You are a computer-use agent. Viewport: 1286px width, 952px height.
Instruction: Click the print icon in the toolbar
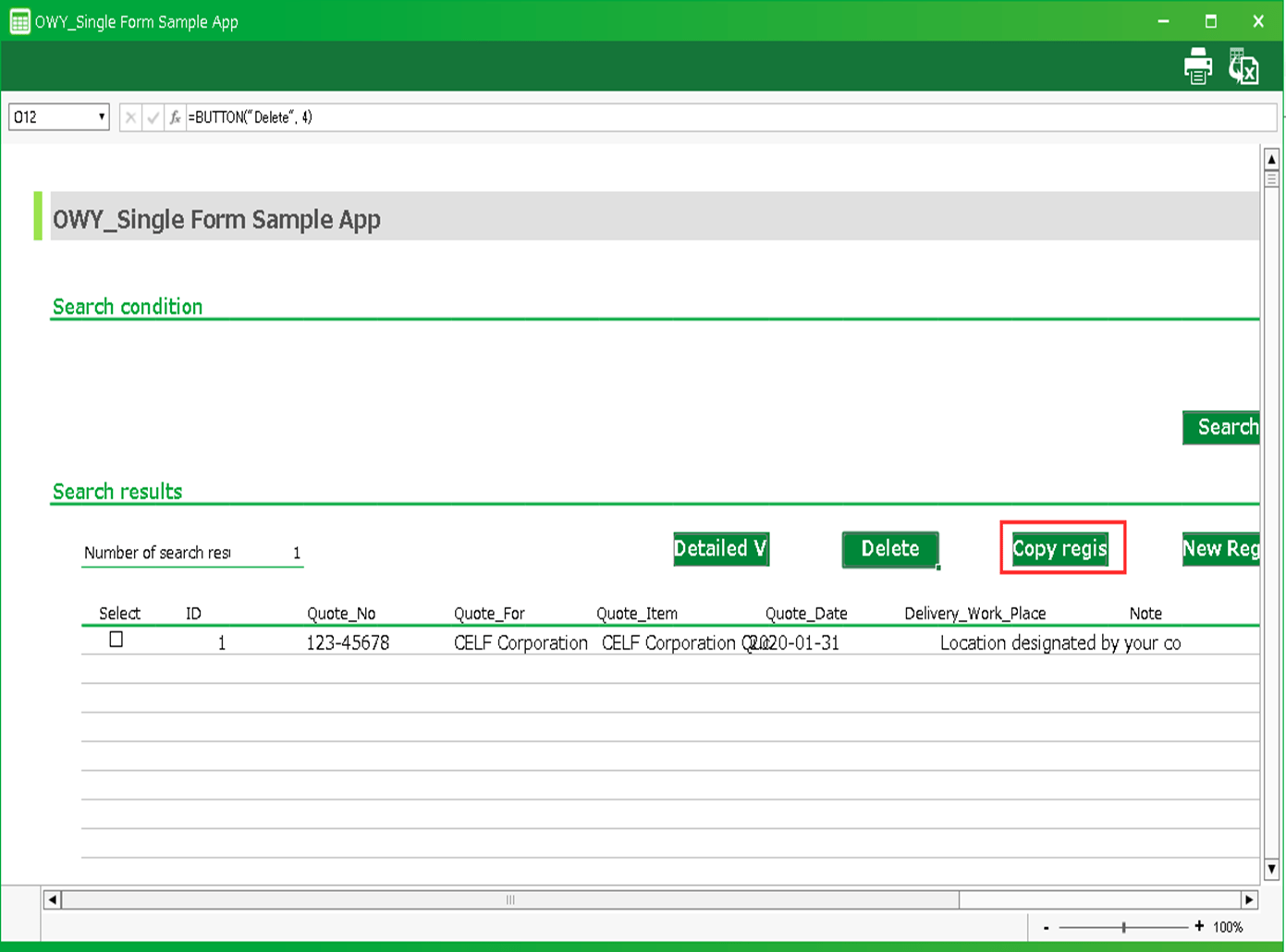(1197, 67)
